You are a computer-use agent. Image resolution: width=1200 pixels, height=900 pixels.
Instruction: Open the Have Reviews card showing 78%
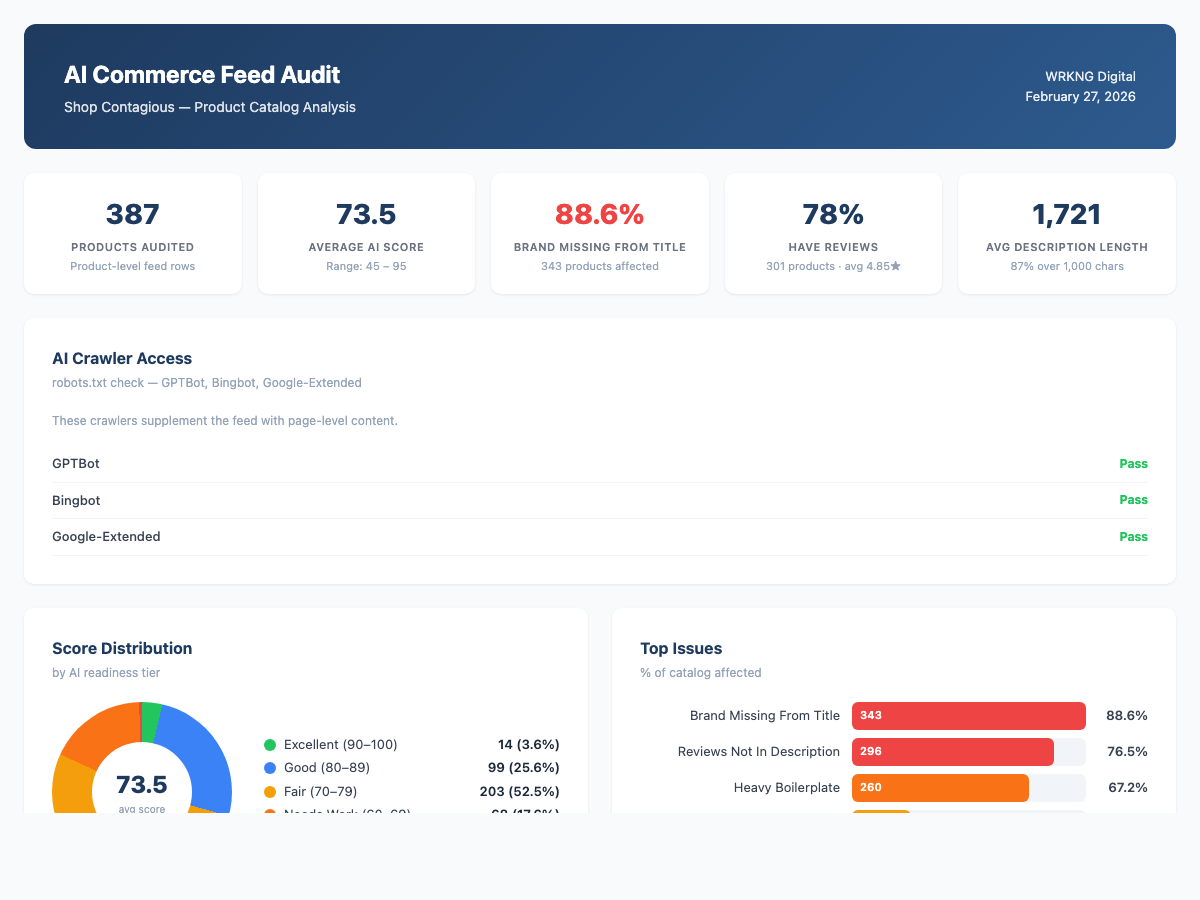tap(833, 233)
